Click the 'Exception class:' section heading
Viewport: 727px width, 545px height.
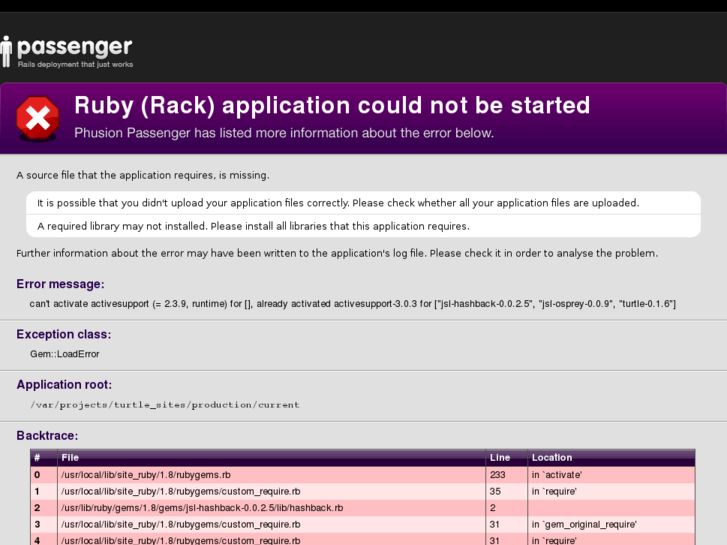click(x=64, y=334)
